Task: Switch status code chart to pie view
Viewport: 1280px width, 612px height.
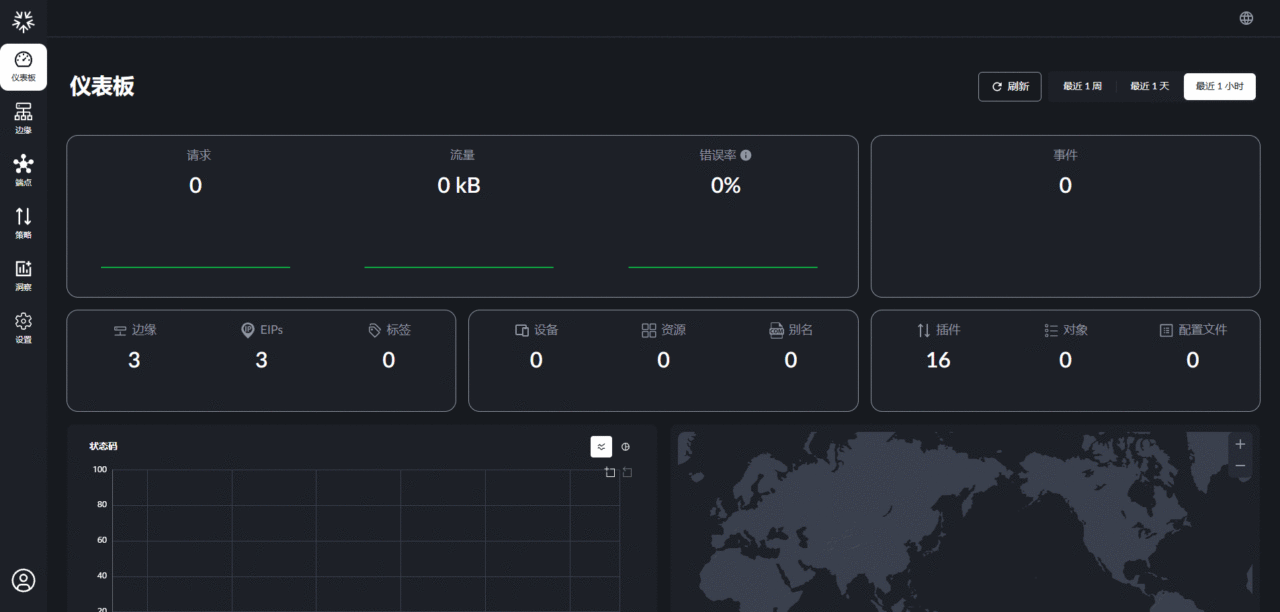Action: click(626, 447)
